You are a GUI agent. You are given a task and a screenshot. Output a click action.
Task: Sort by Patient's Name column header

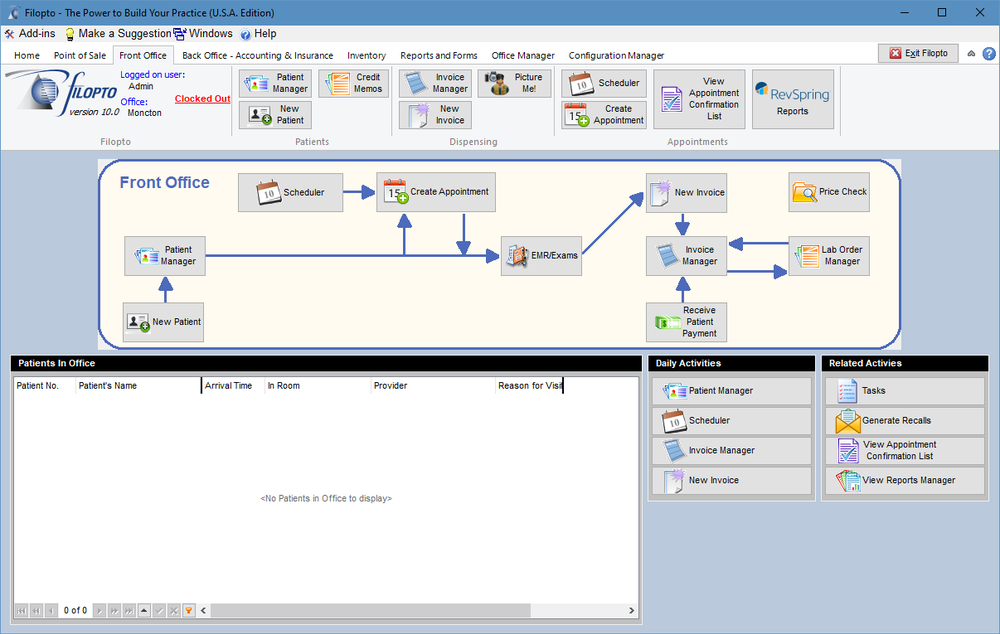[138, 386]
